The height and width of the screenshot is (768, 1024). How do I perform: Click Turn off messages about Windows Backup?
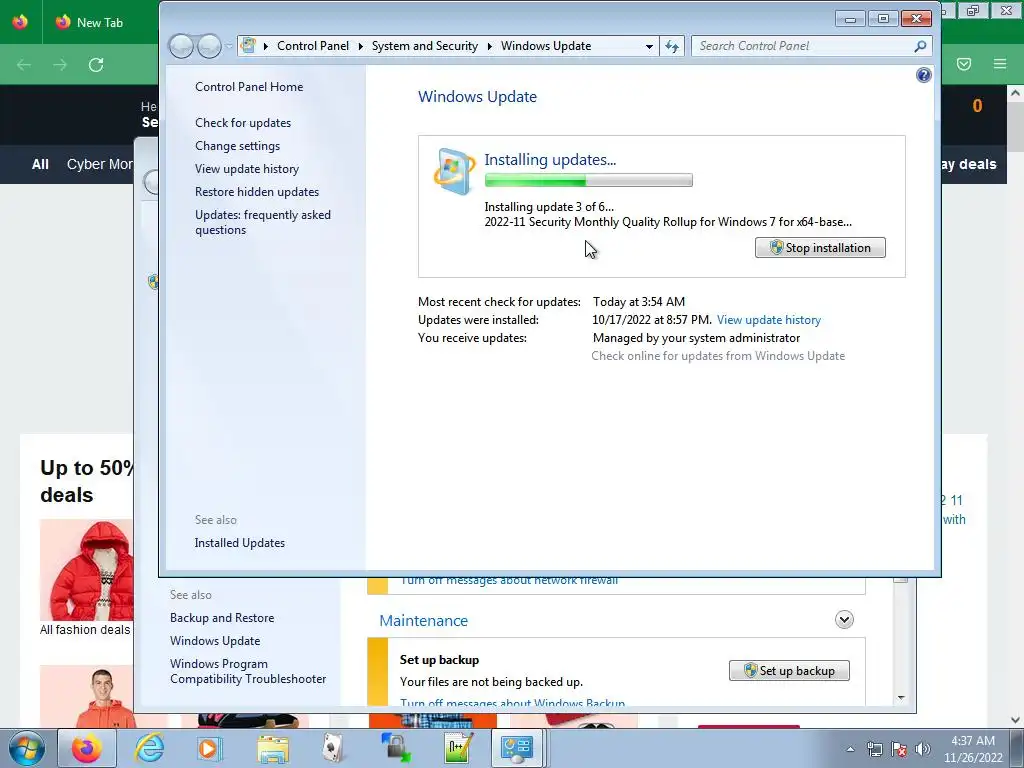(513, 702)
